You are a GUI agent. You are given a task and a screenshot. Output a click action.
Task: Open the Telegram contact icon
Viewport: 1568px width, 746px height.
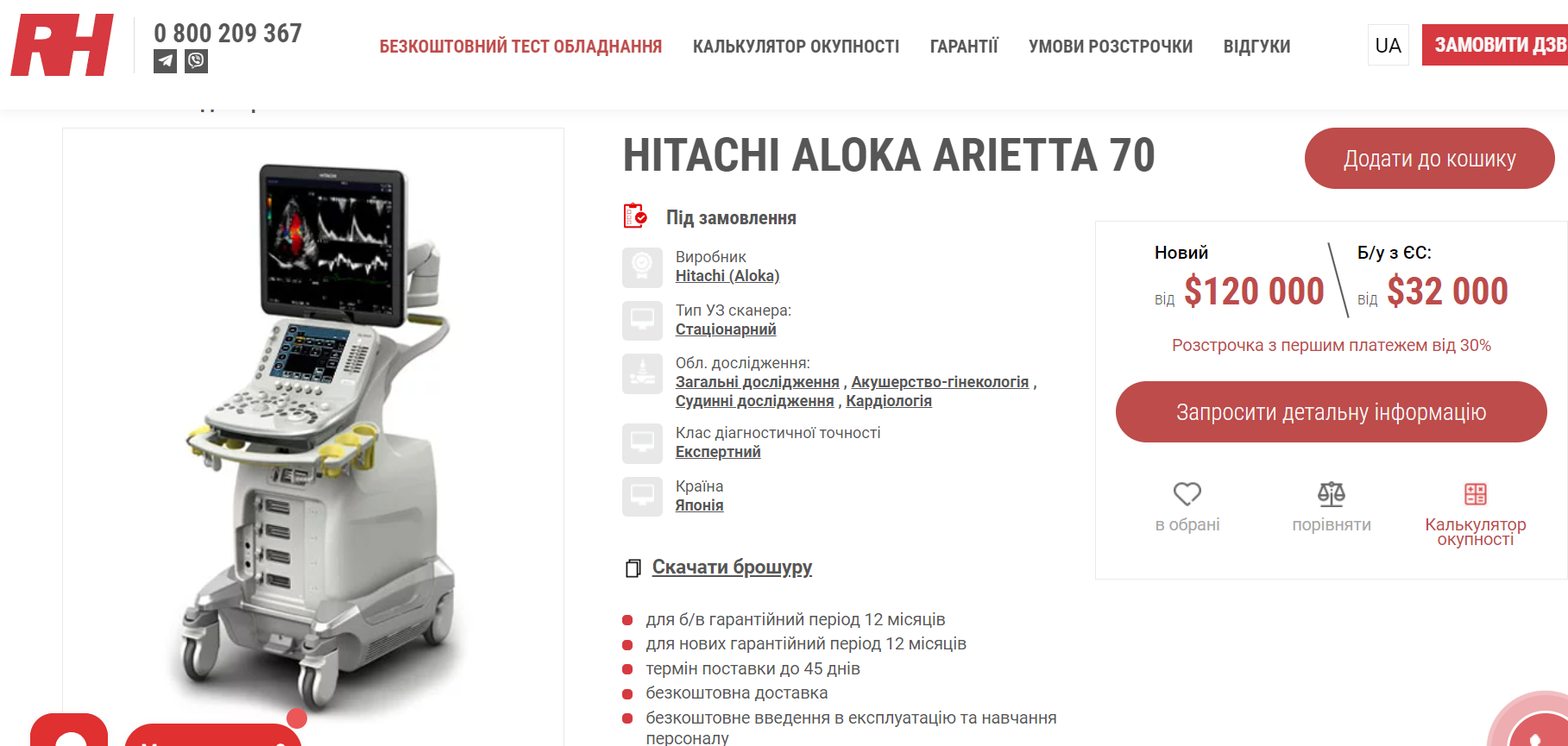pyautogui.click(x=165, y=61)
